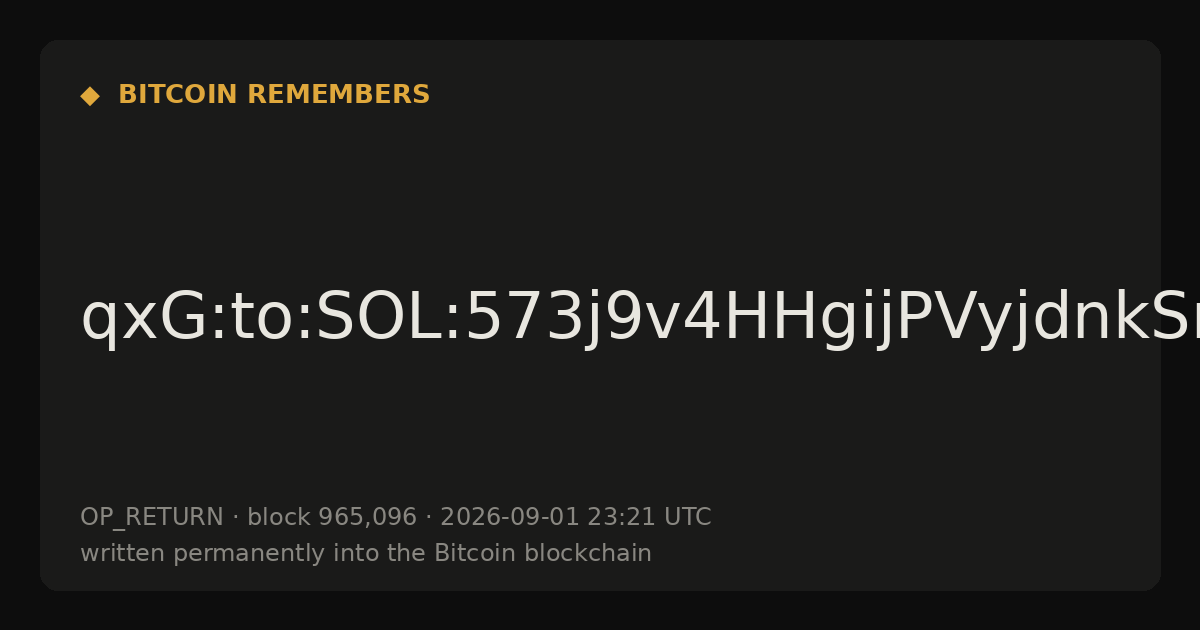Viewport: 1200px width, 630px height.
Task: Click the dot separator before the date
Action: pyautogui.click(x=428, y=518)
